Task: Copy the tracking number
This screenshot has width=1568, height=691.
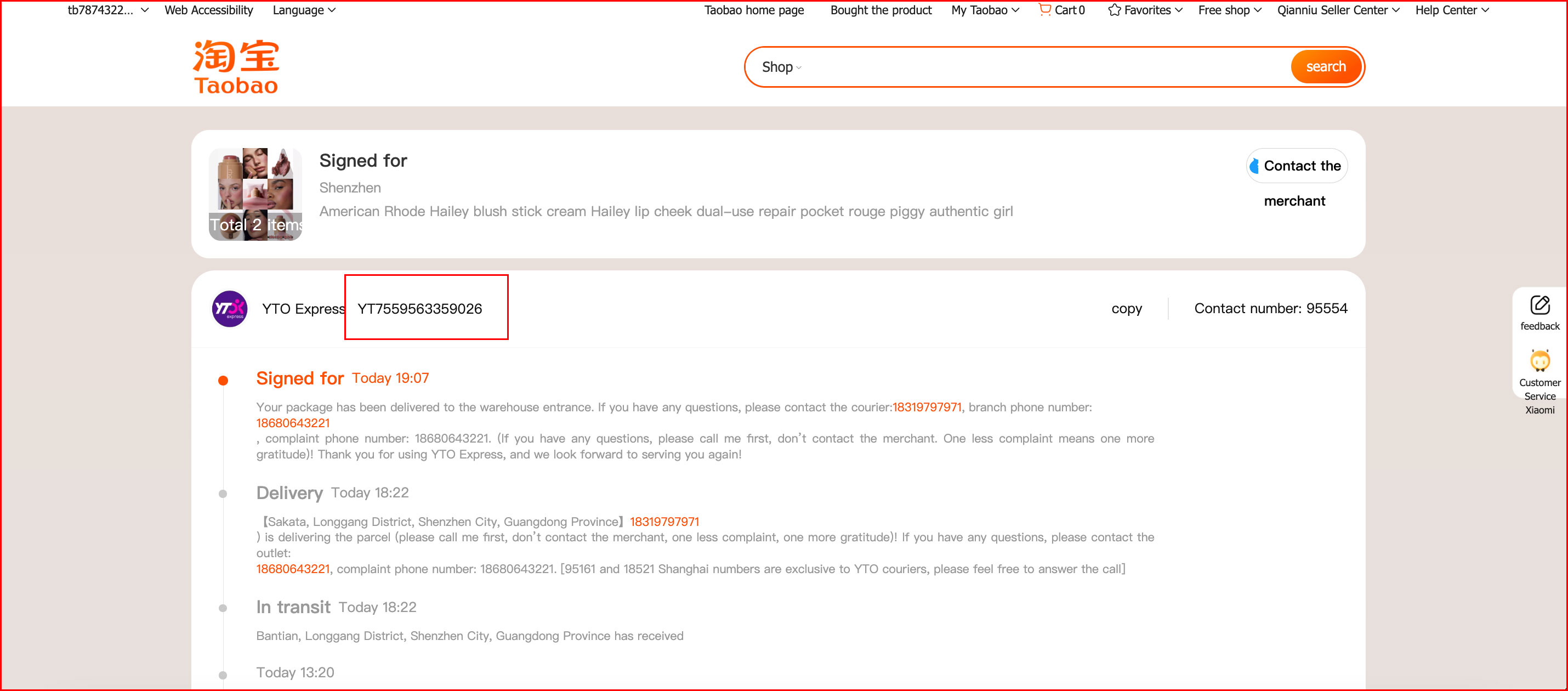Action: [x=1126, y=309]
